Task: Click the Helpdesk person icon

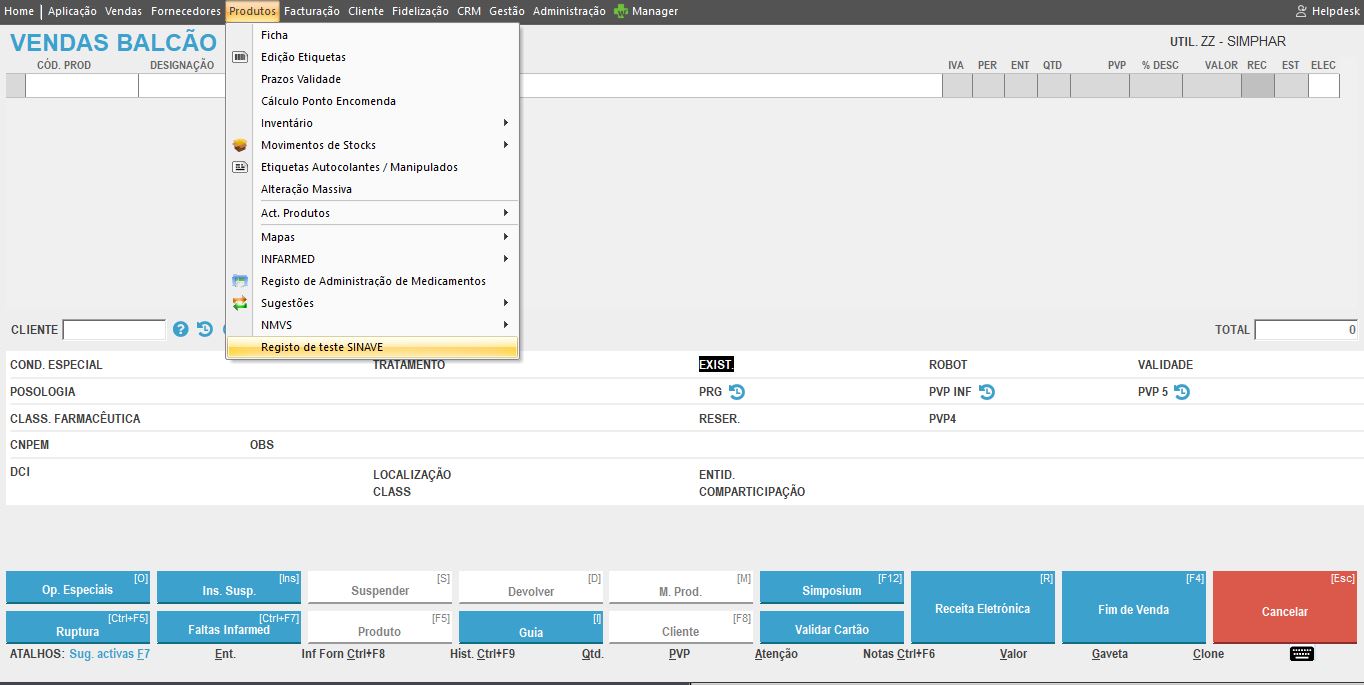Action: click(x=1301, y=11)
